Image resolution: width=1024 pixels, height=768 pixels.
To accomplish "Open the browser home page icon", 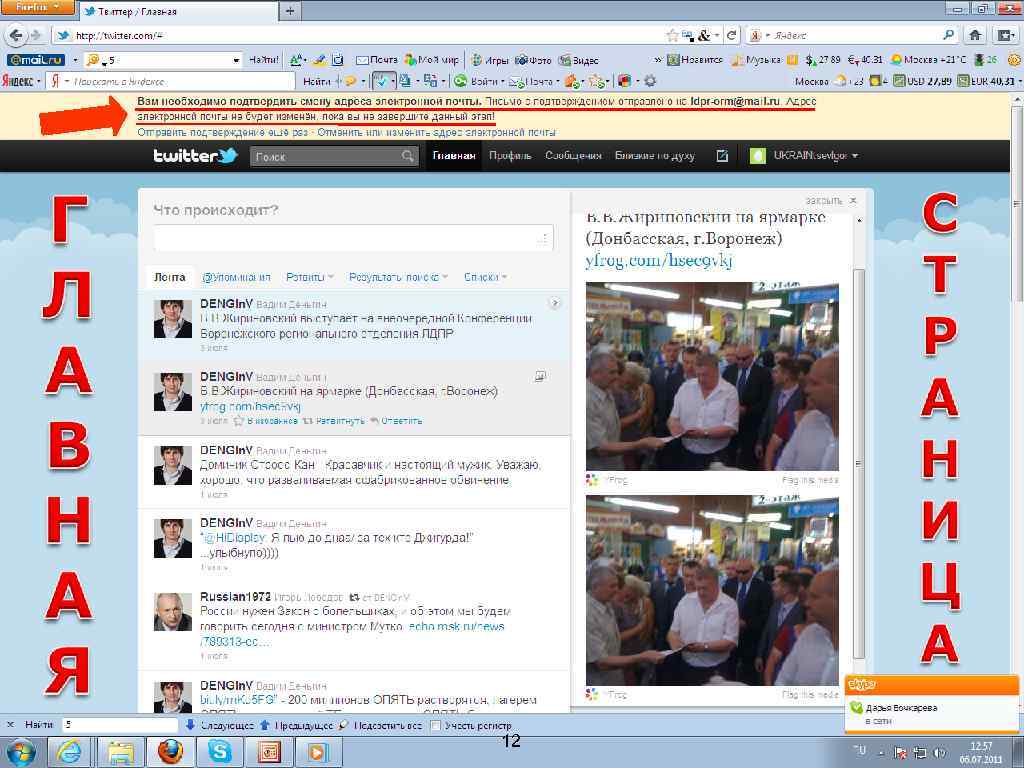I will (976, 35).
